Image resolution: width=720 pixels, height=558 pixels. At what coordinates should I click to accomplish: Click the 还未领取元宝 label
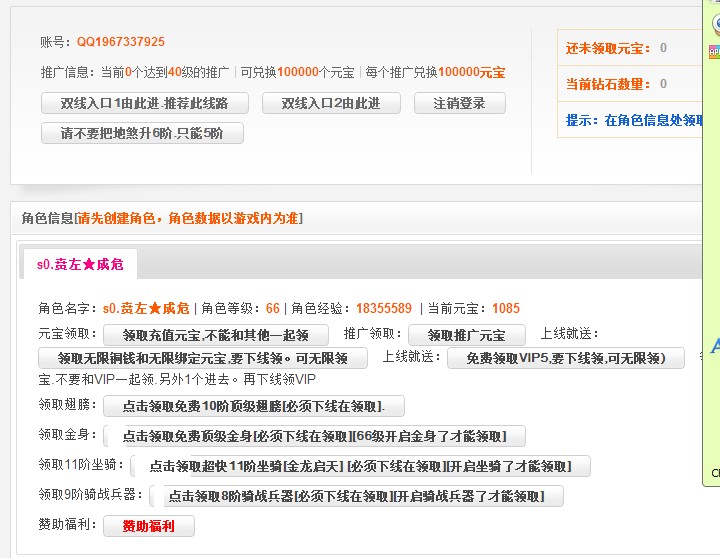coord(608,48)
